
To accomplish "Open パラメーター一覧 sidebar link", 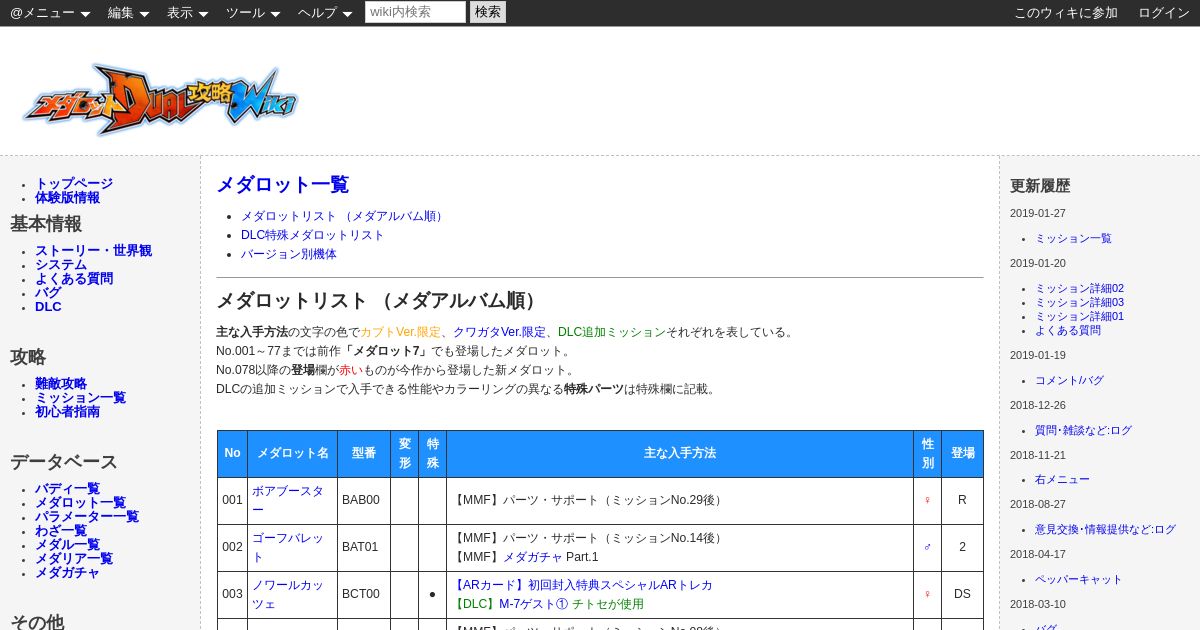I will [87, 517].
